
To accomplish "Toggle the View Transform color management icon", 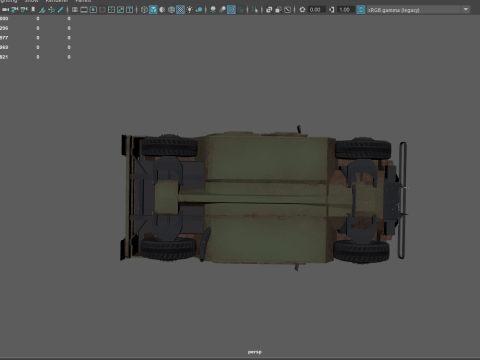I will click(361, 10).
